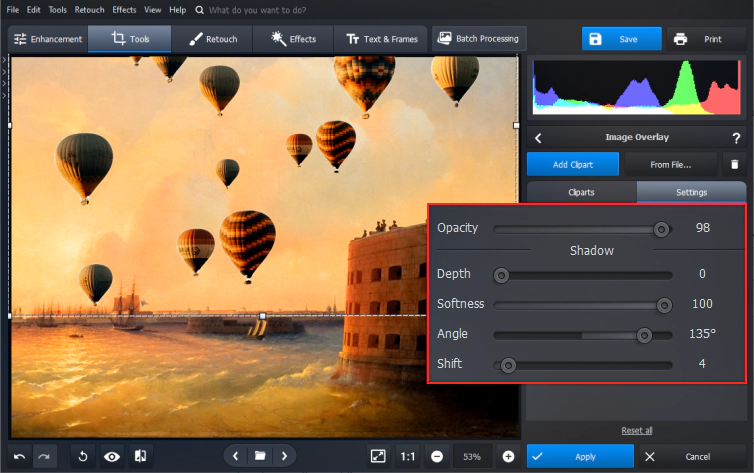
Task: Click the 53% zoom value field
Action: click(472, 456)
